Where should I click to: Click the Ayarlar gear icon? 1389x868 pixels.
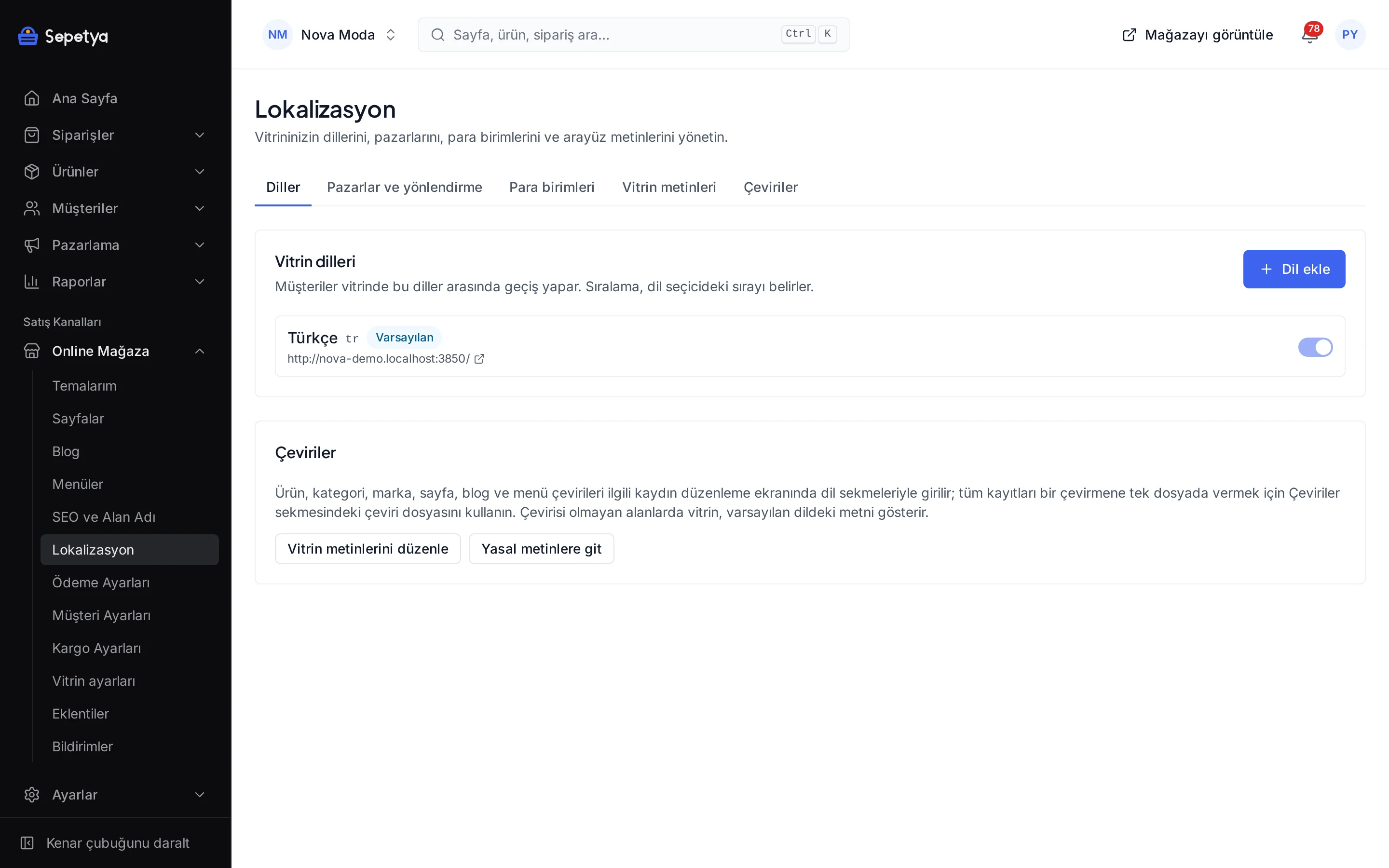31,795
